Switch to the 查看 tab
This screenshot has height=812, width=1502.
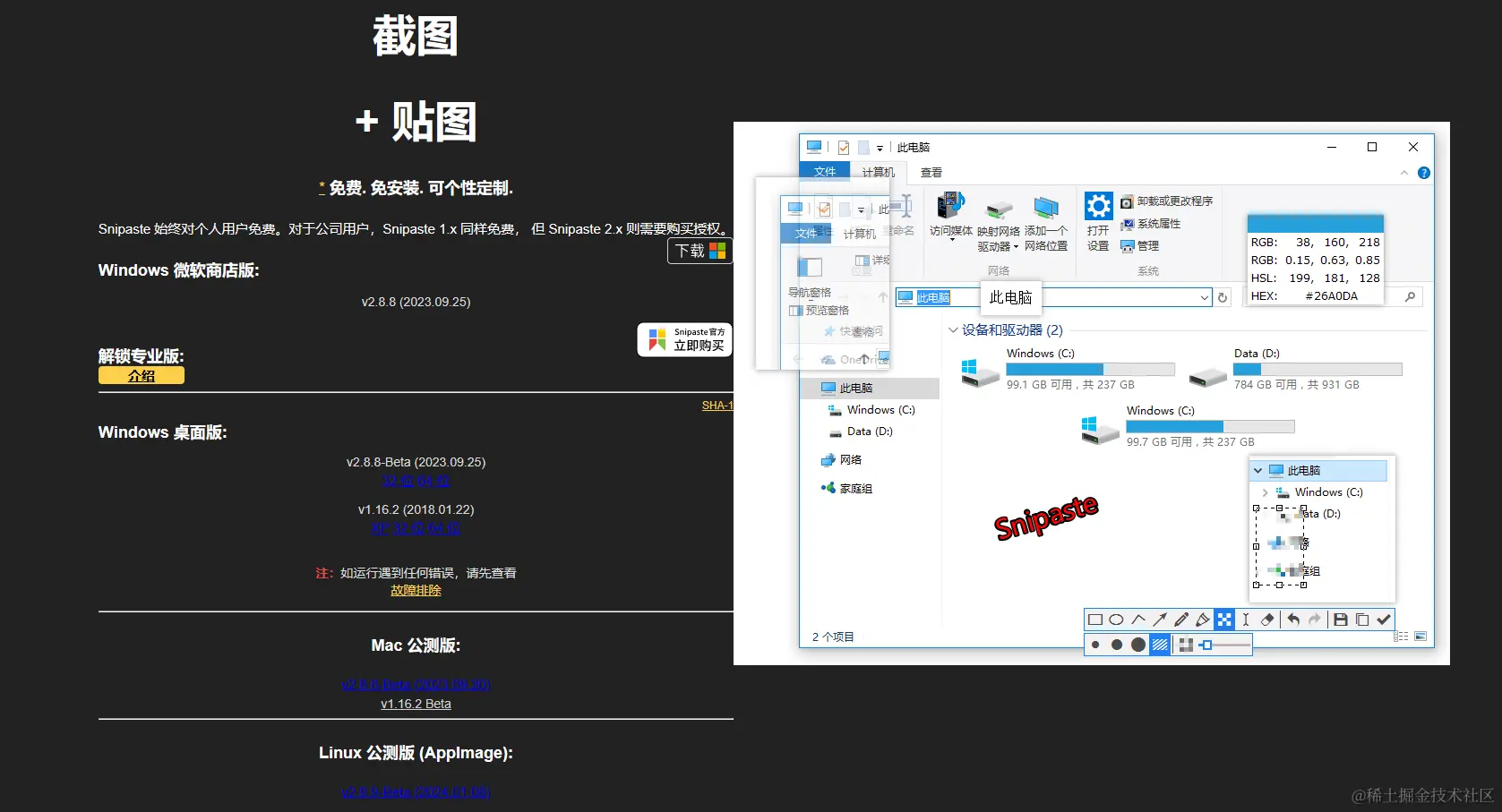point(930,172)
